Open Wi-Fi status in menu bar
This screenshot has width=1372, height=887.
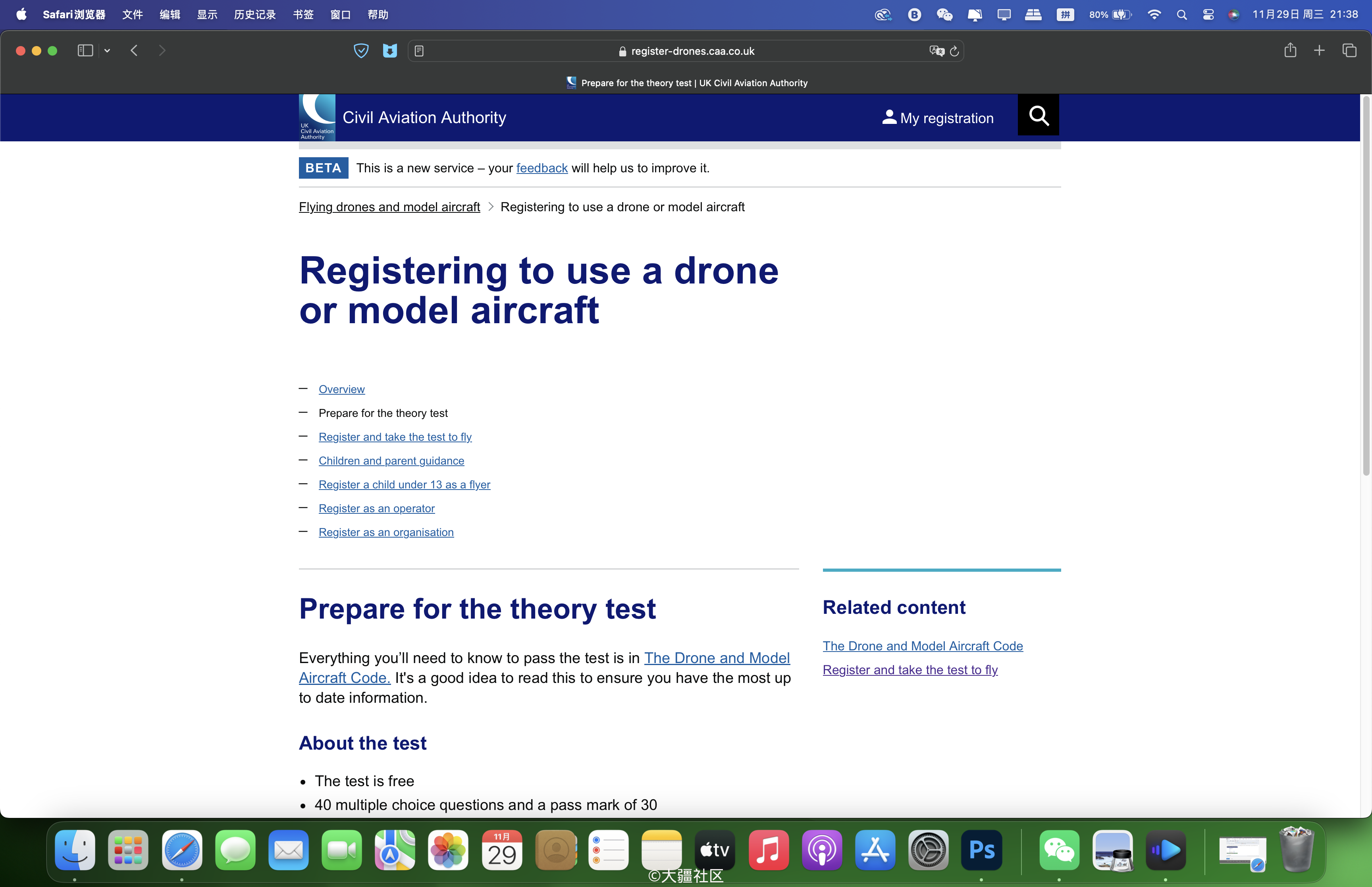tap(1154, 14)
